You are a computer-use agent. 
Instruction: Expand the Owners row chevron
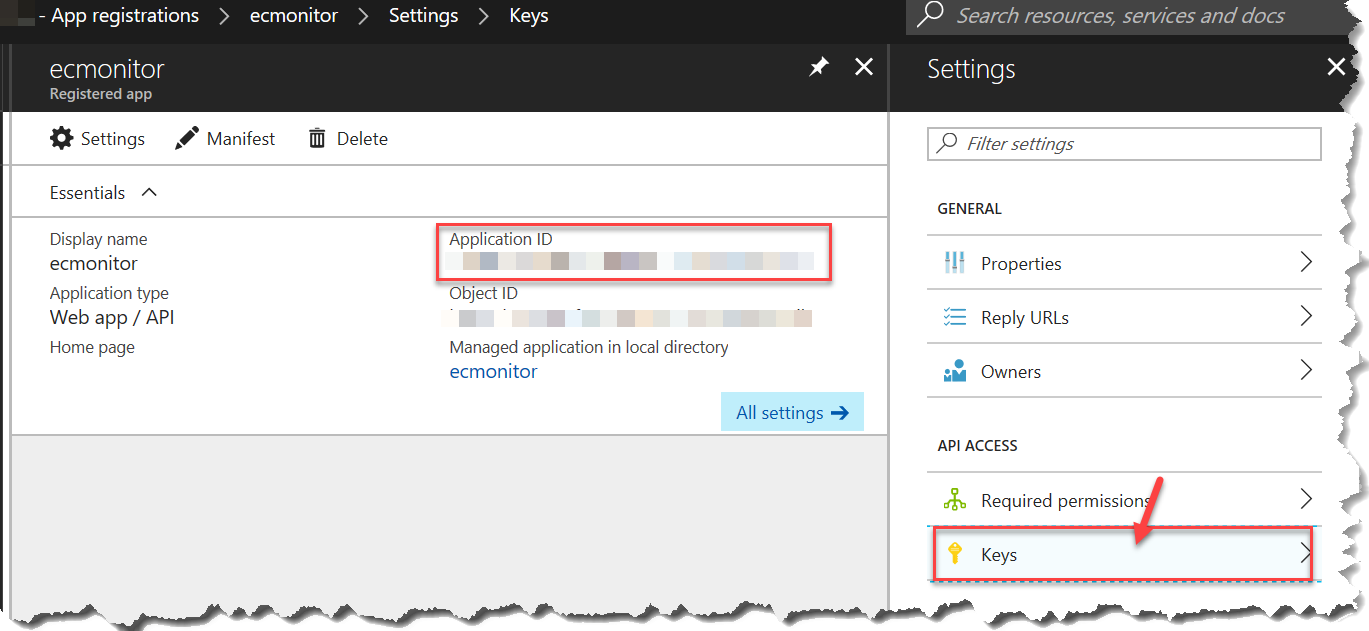1305,370
